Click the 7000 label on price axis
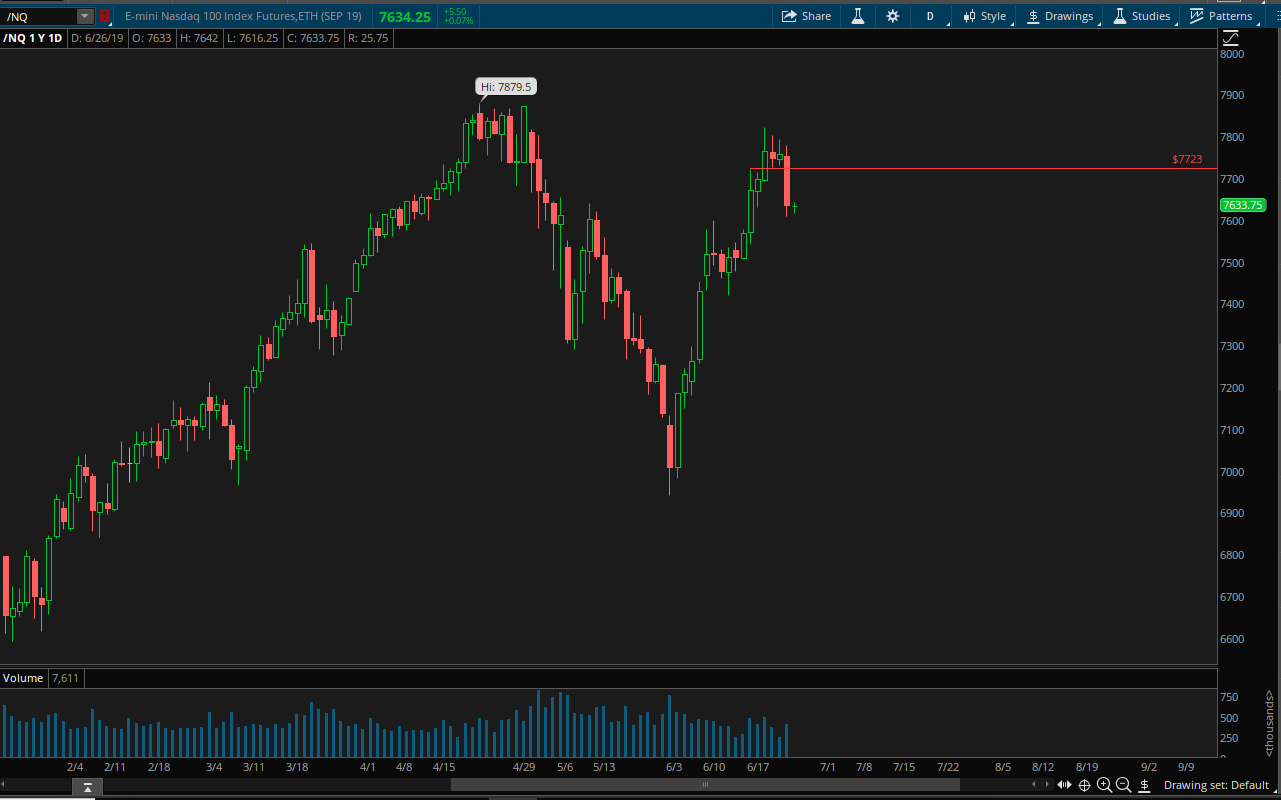 tap(1231, 472)
